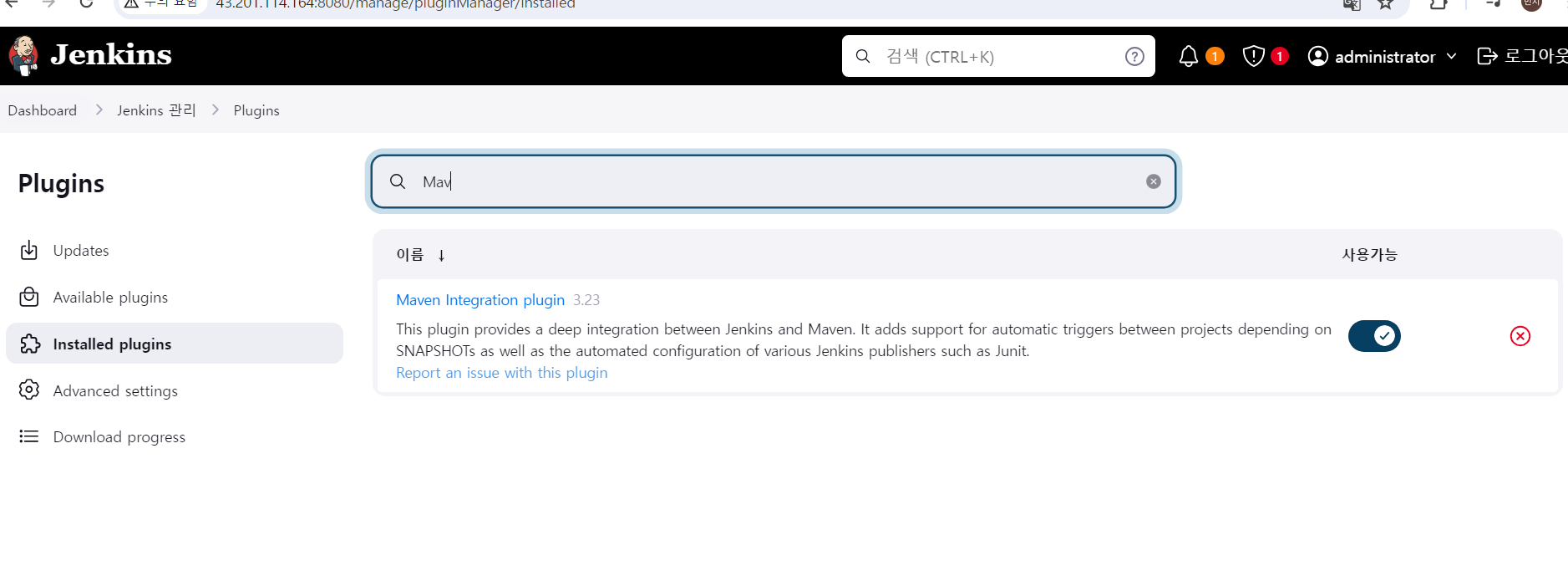Screen dimensions: 1568x586
Task: Click 사용가능 column header
Action: [1369, 254]
